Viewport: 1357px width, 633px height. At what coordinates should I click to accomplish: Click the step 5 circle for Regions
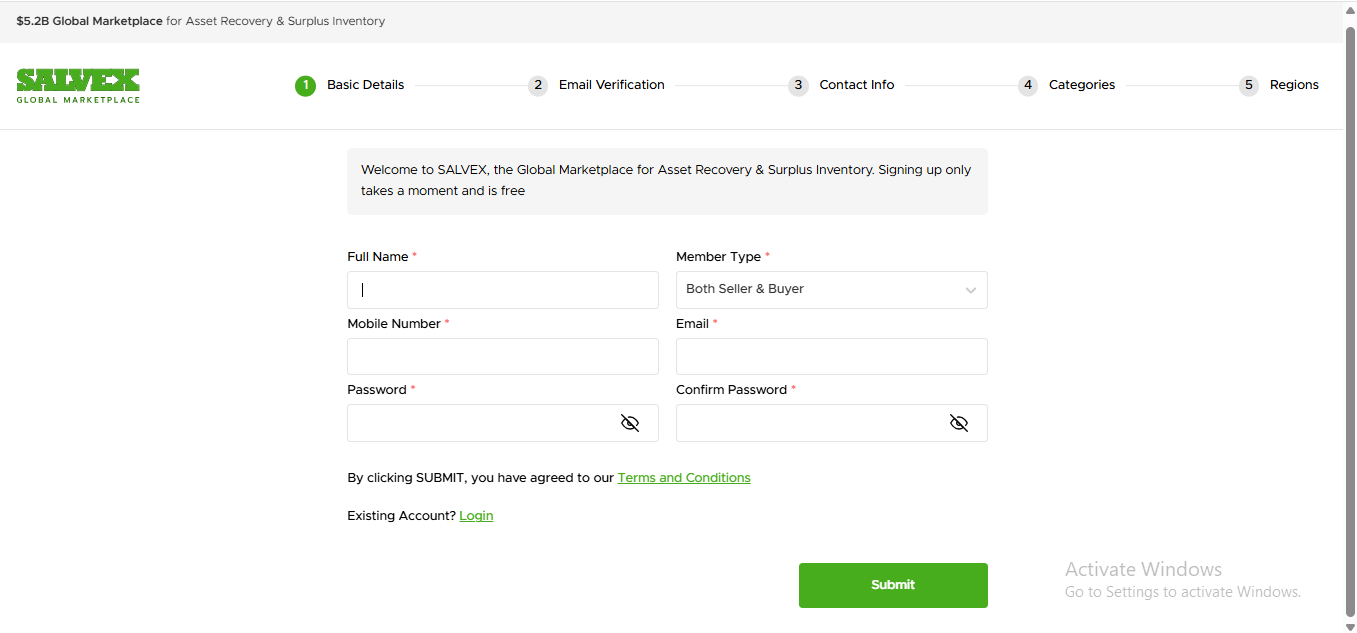(1249, 86)
